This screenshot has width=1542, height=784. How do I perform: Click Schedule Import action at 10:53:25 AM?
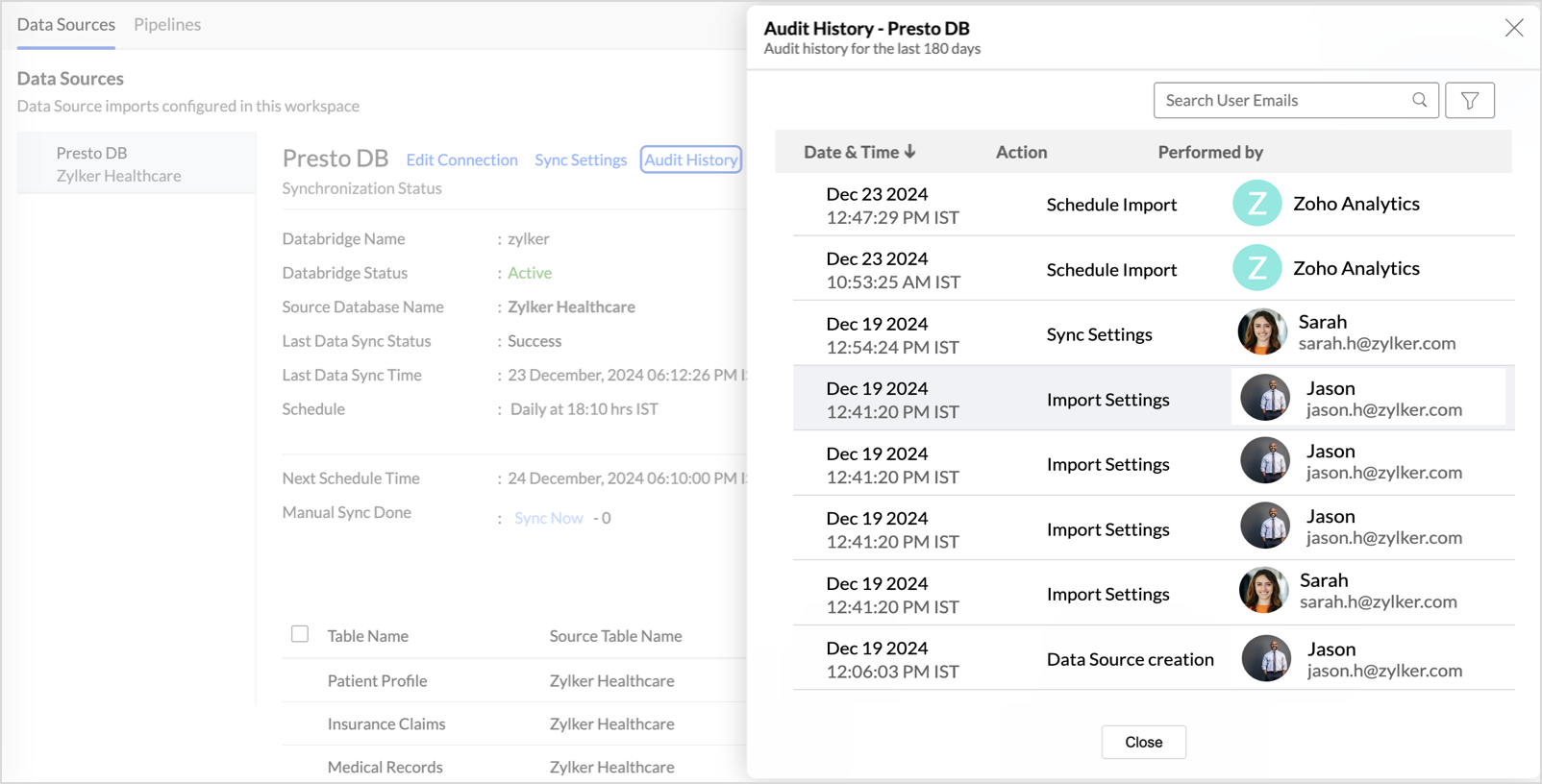pos(1111,270)
